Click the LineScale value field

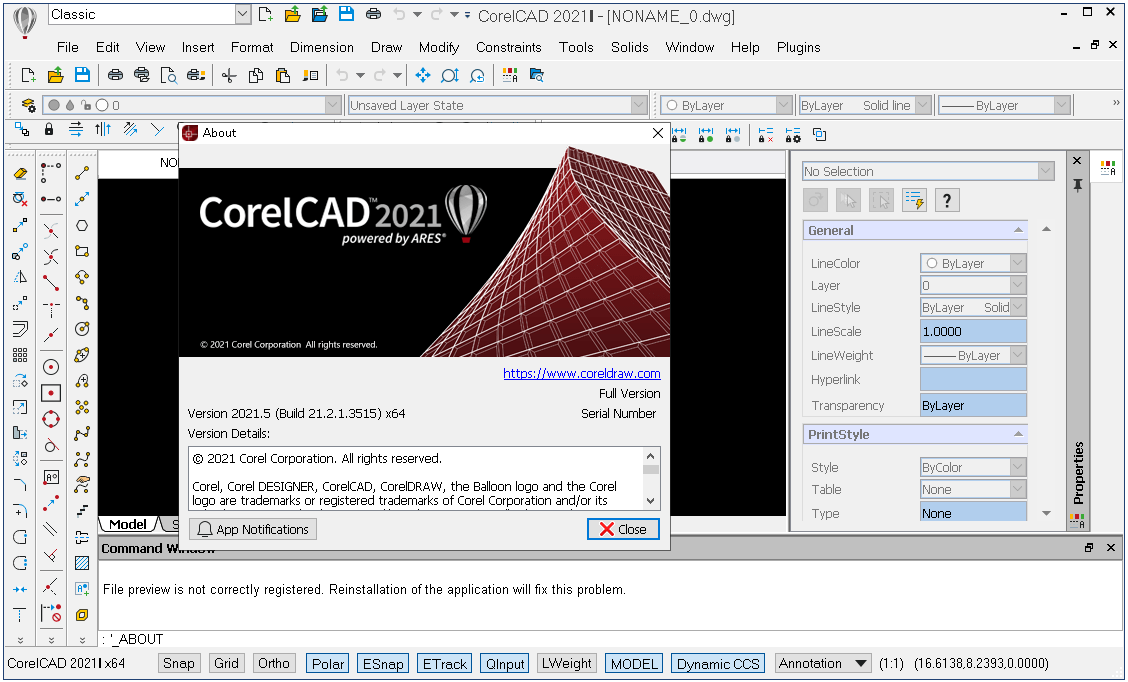tap(972, 331)
